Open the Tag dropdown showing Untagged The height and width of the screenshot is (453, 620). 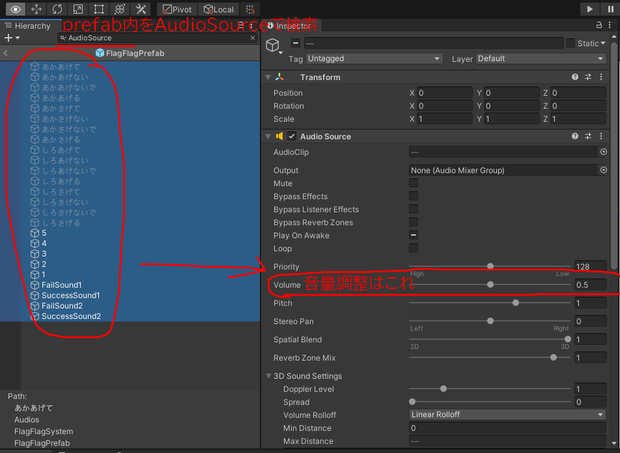click(374, 59)
